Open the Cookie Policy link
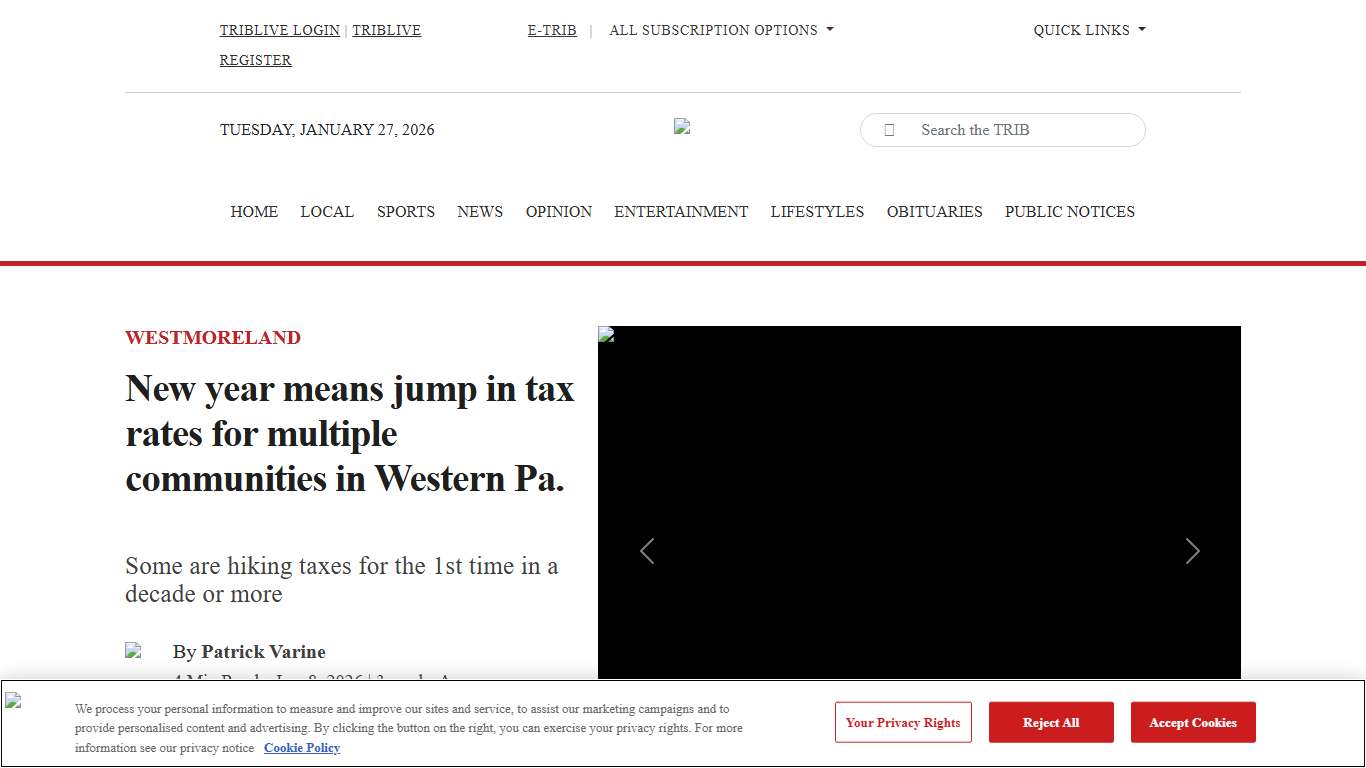 [302, 748]
